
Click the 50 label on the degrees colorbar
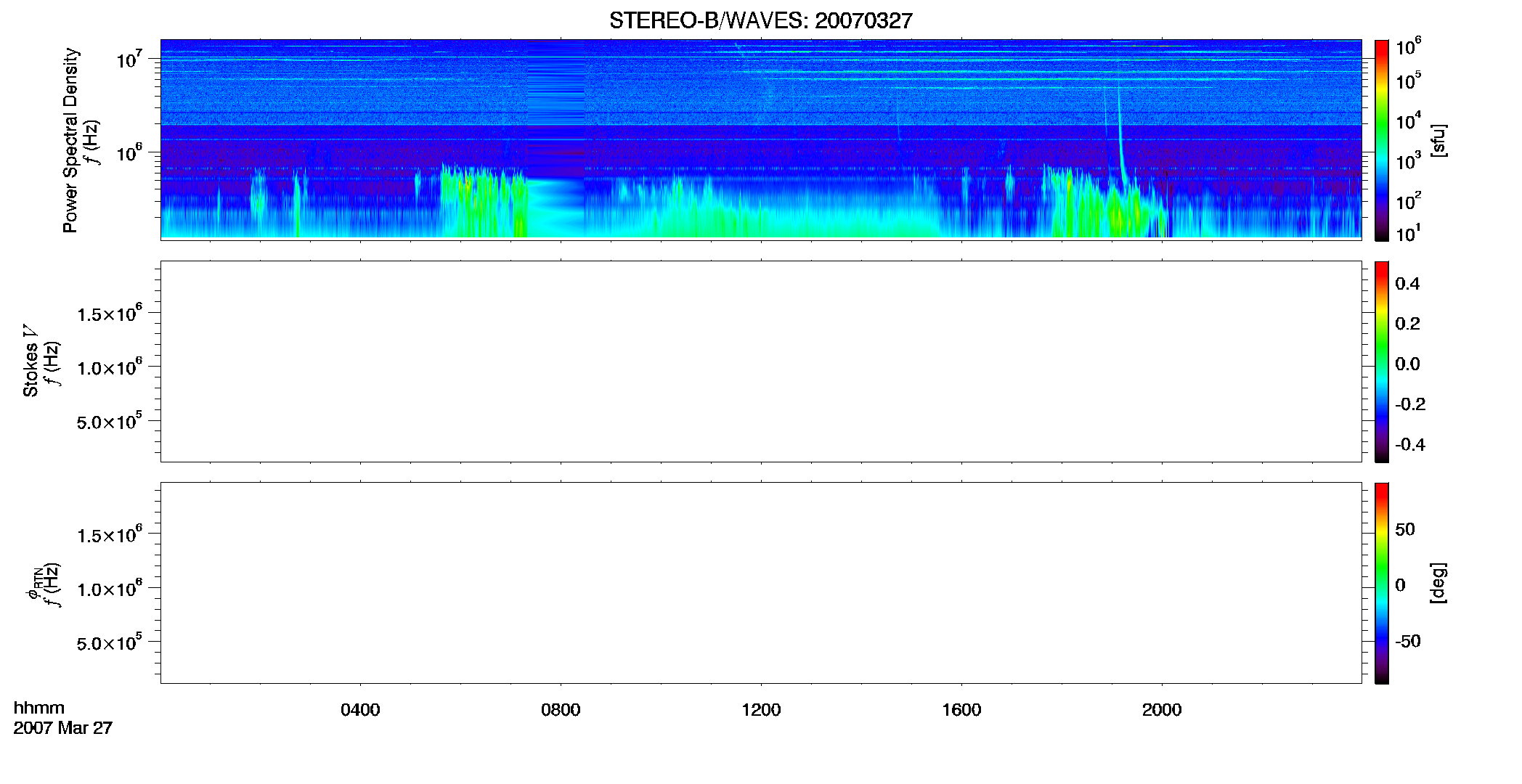pos(1405,529)
